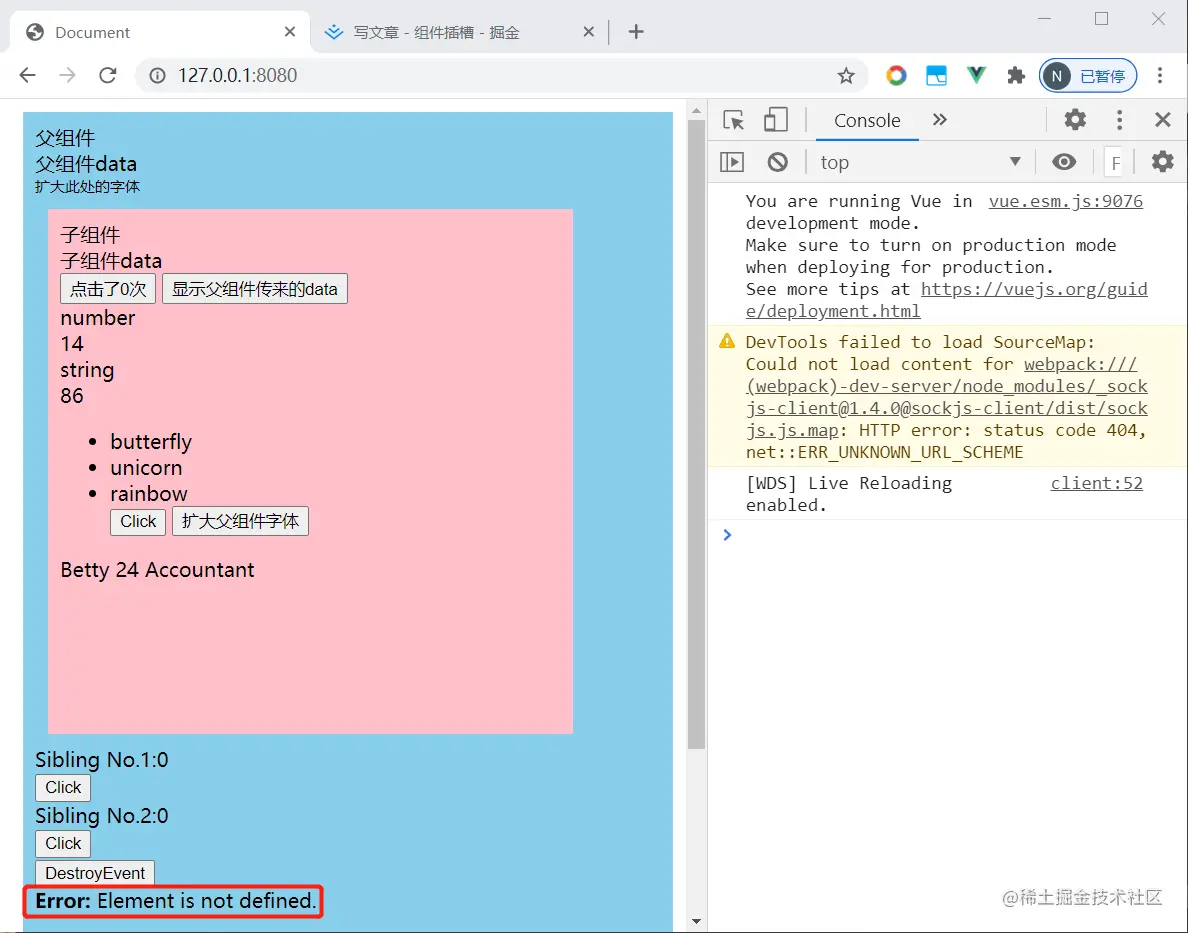Toggle the device toolbar
Viewport: 1188px width, 933px height.
click(x=775, y=120)
